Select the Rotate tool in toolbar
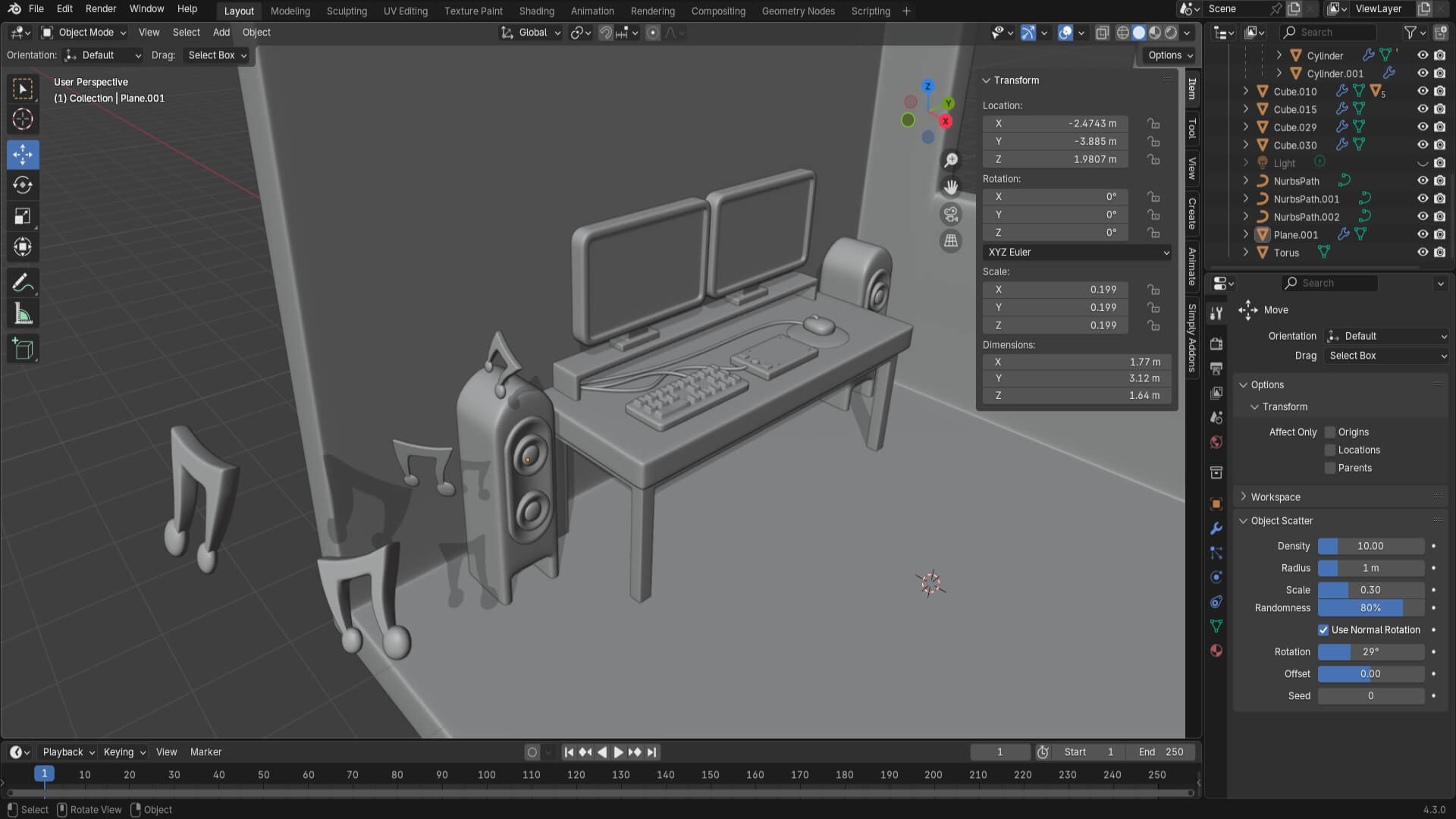 (23, 185)
